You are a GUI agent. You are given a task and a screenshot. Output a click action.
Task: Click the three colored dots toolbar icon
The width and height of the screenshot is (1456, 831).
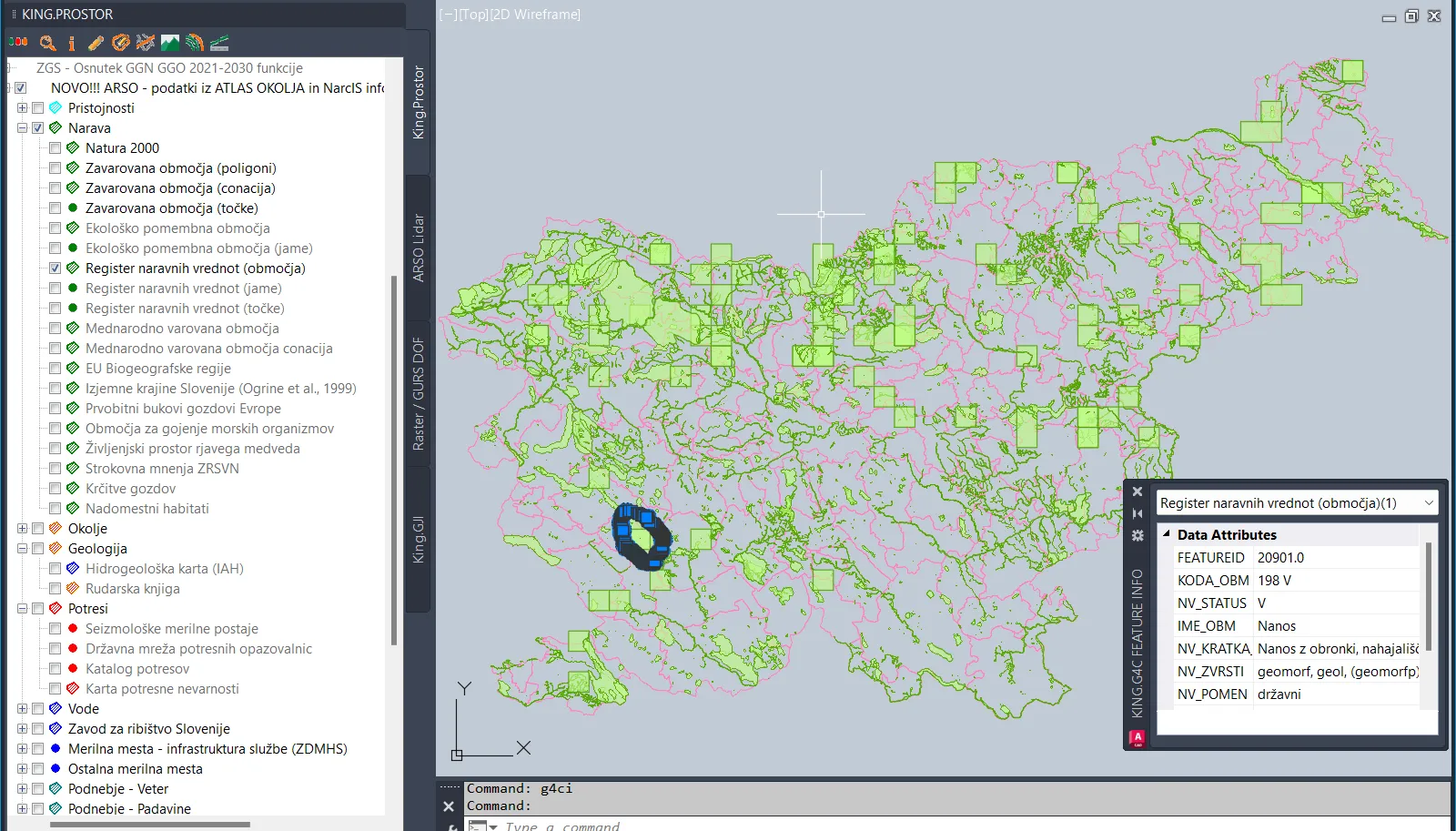(x=18, y=43)
